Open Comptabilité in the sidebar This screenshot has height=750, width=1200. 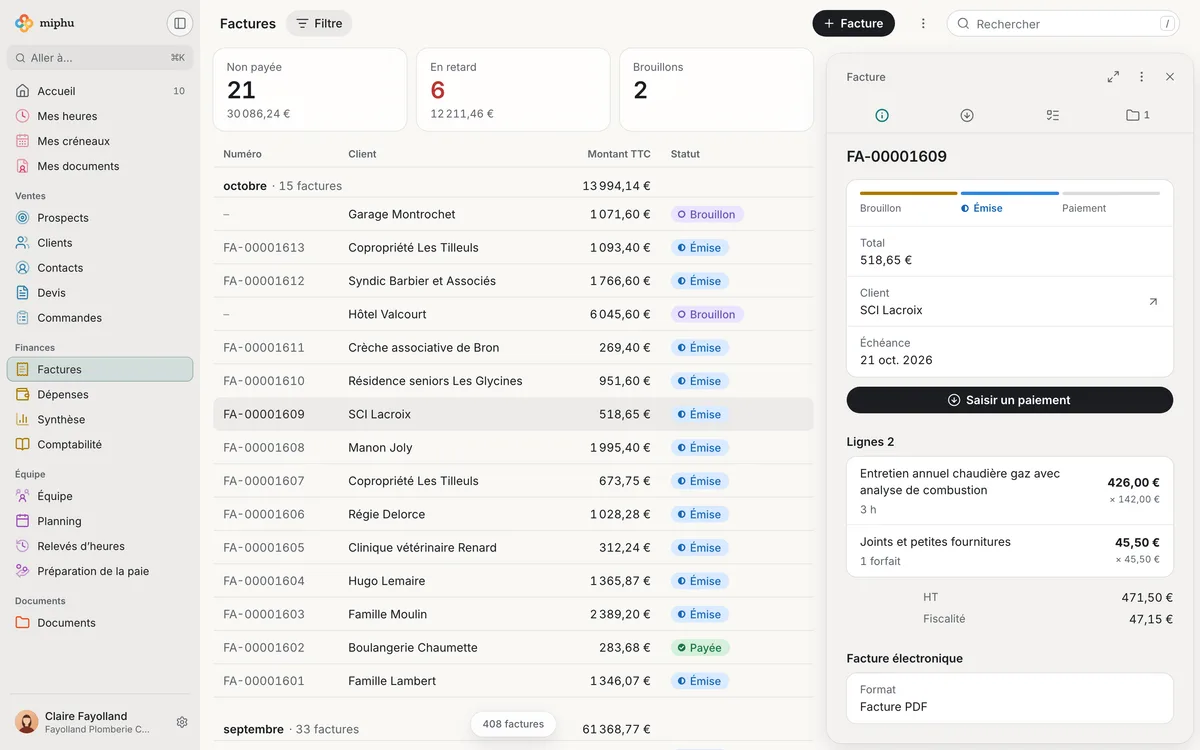pyautogui.click(x=100, y=445)
